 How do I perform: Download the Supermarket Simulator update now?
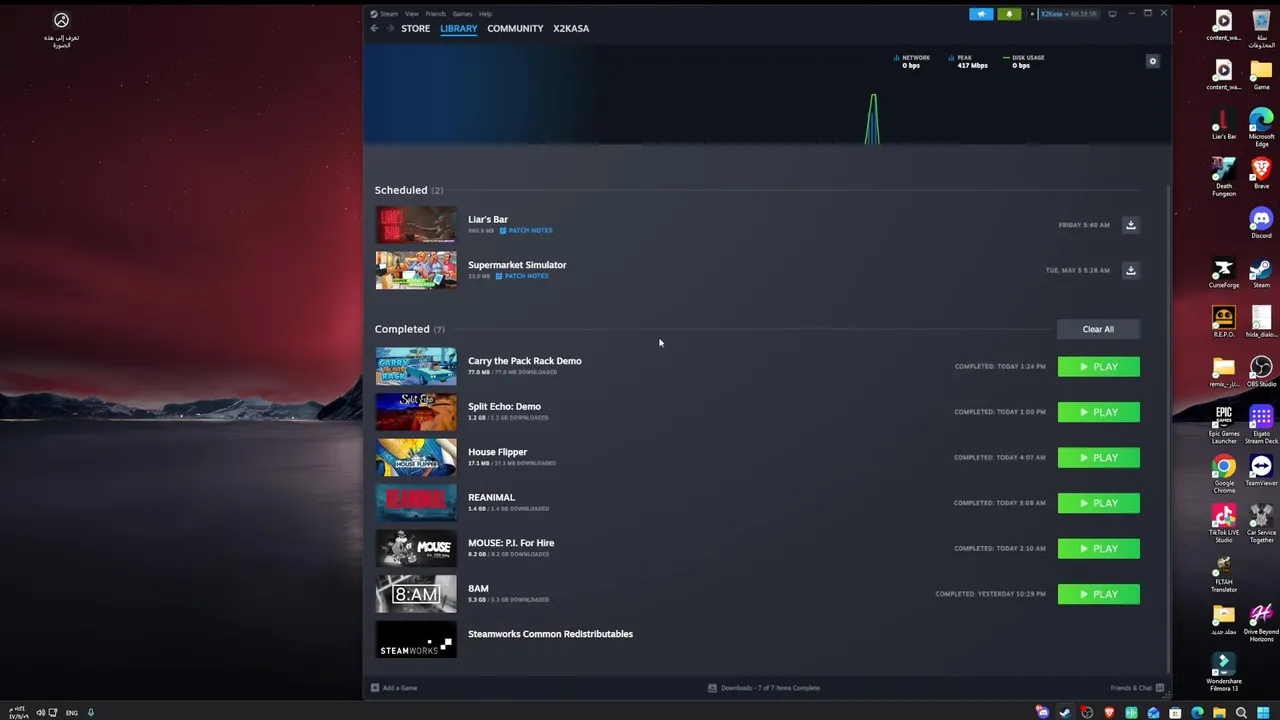(1131, 270)
